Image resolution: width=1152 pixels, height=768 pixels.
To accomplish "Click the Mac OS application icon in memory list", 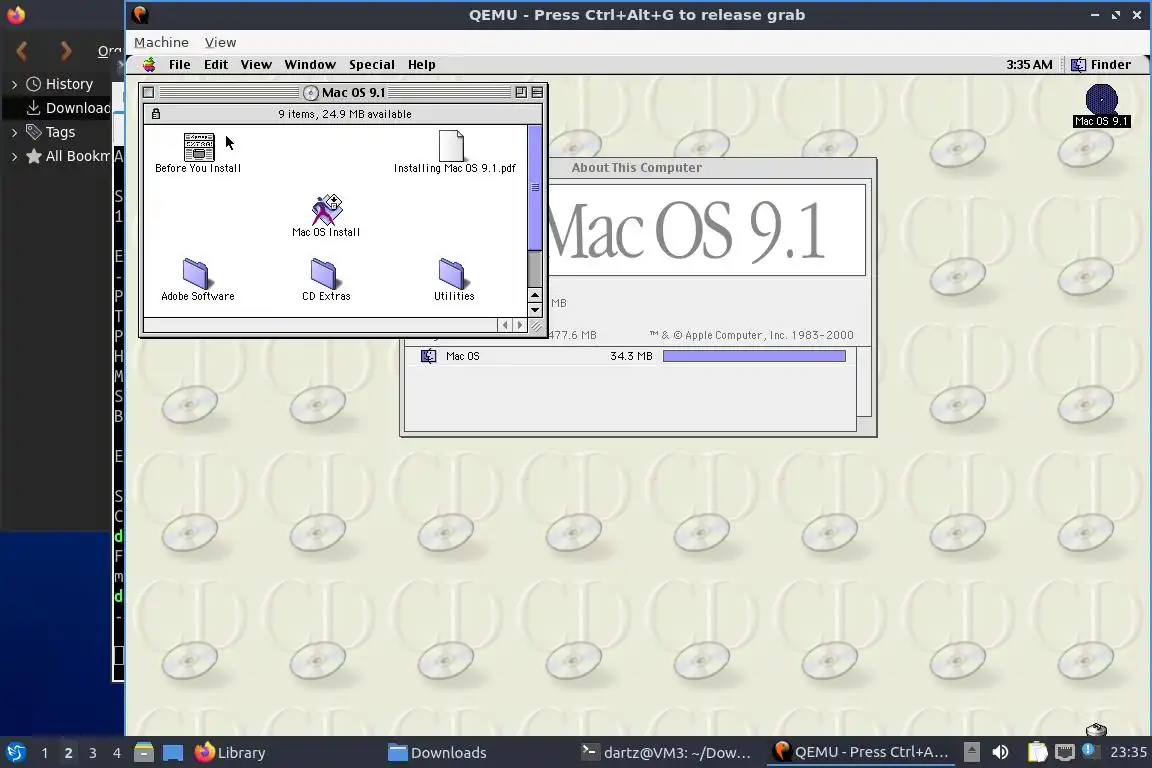I will pos(428,356).
